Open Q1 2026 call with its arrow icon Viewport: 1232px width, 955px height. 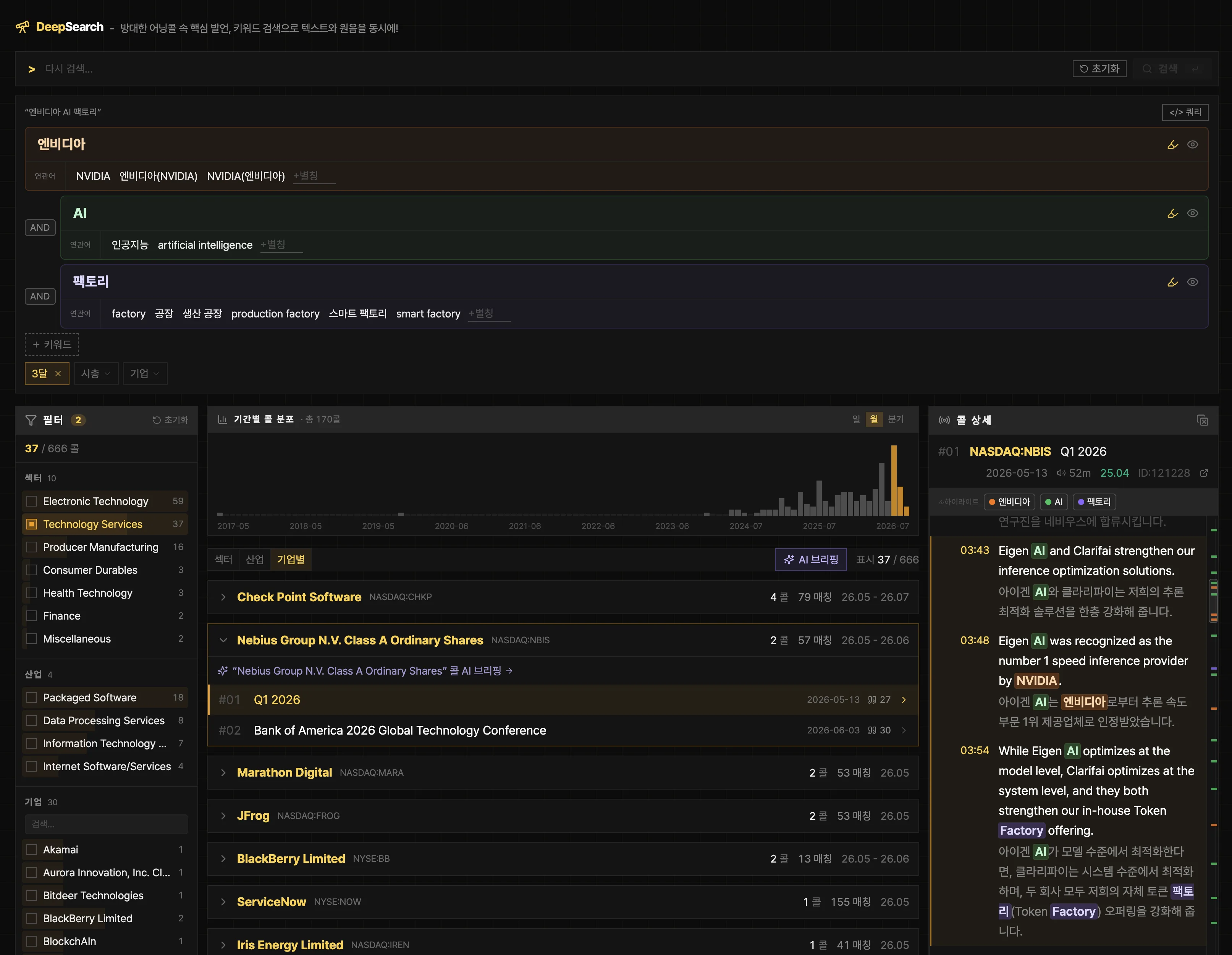(904, 700)
